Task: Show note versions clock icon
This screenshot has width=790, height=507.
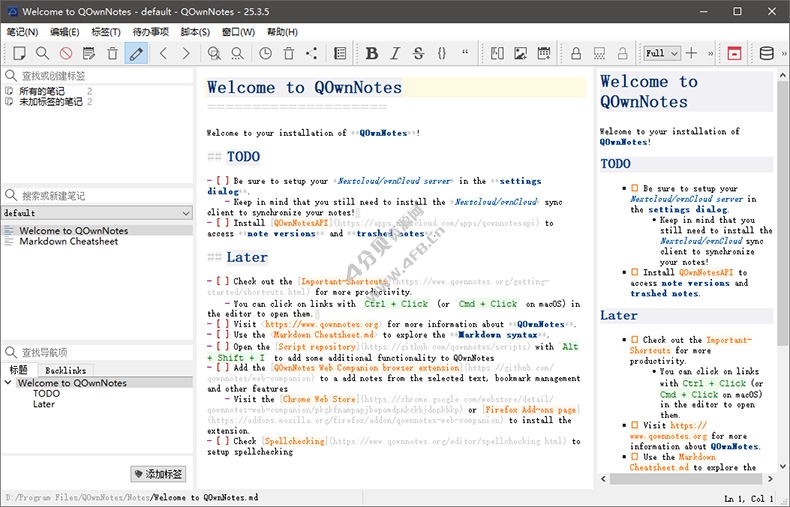Action: click(x=265, y=53)
